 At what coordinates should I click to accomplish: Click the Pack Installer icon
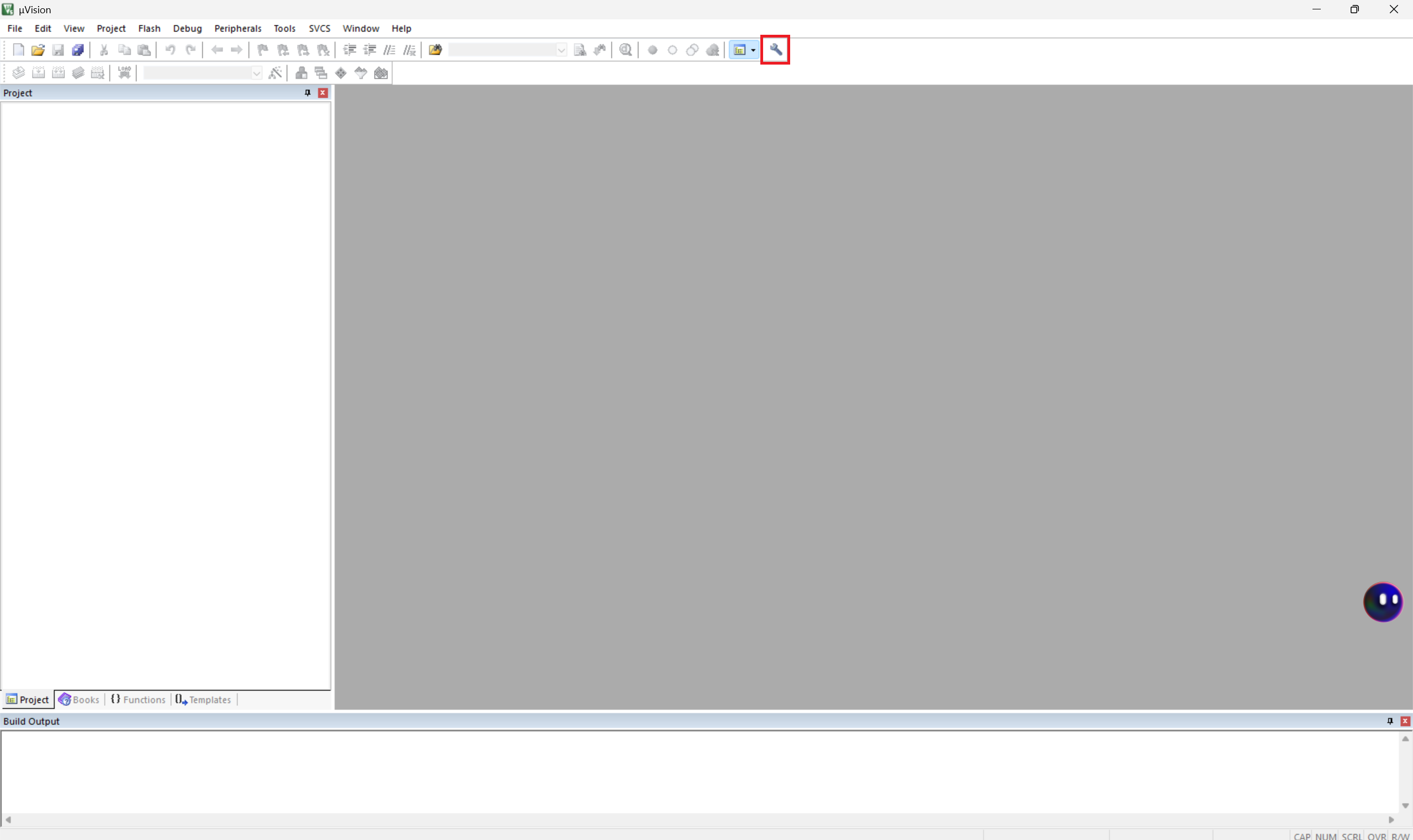click(381, 73)
